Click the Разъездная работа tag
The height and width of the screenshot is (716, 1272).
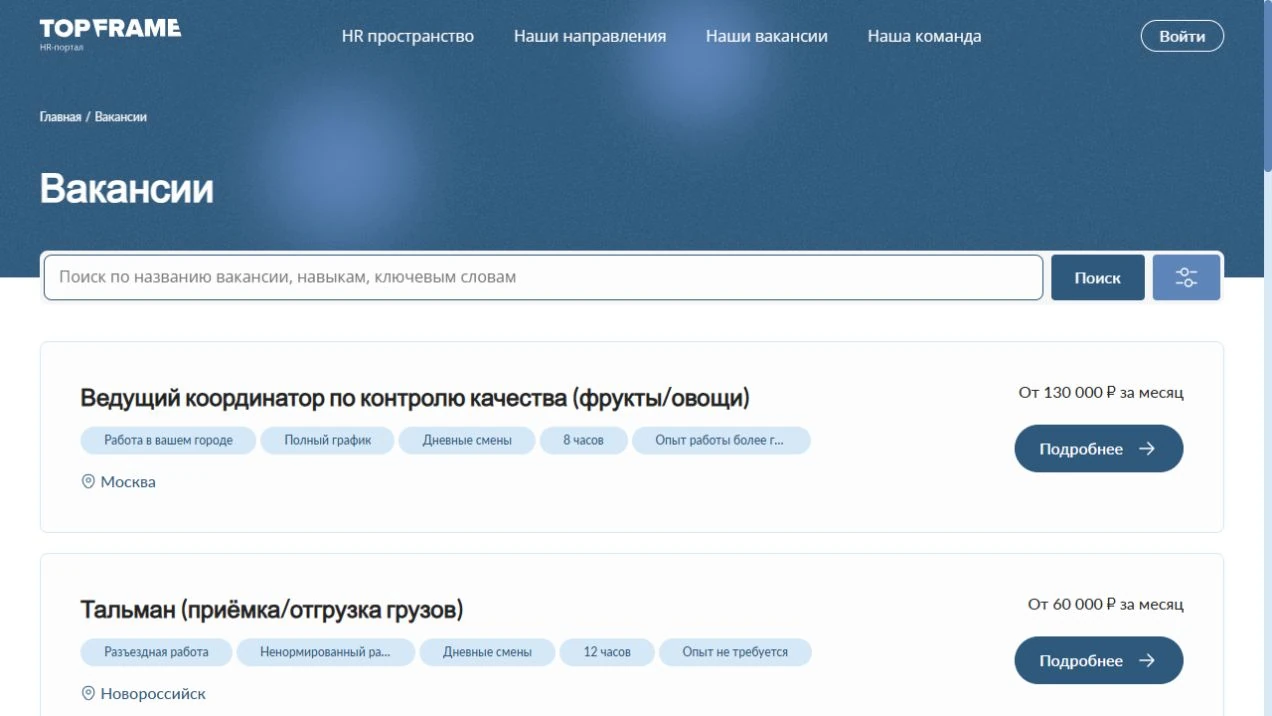(156, 653)
